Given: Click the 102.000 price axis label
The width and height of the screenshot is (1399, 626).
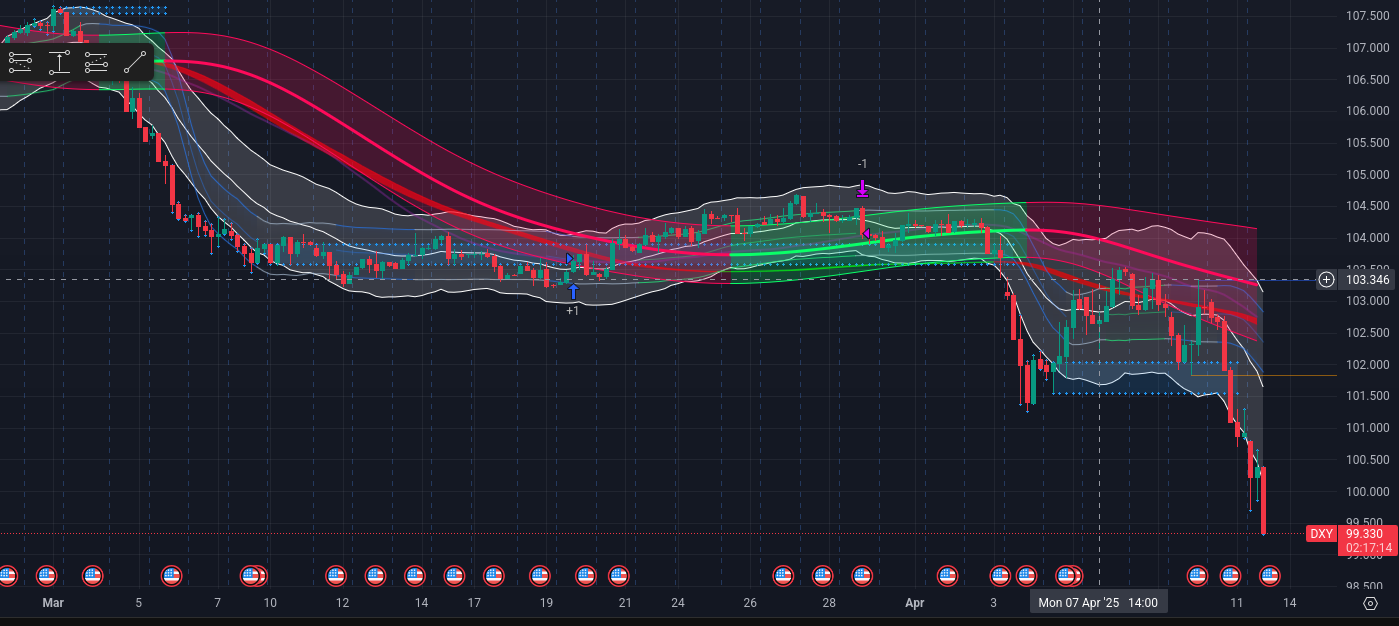Looking at the screenshot, I should (1366, 365).
